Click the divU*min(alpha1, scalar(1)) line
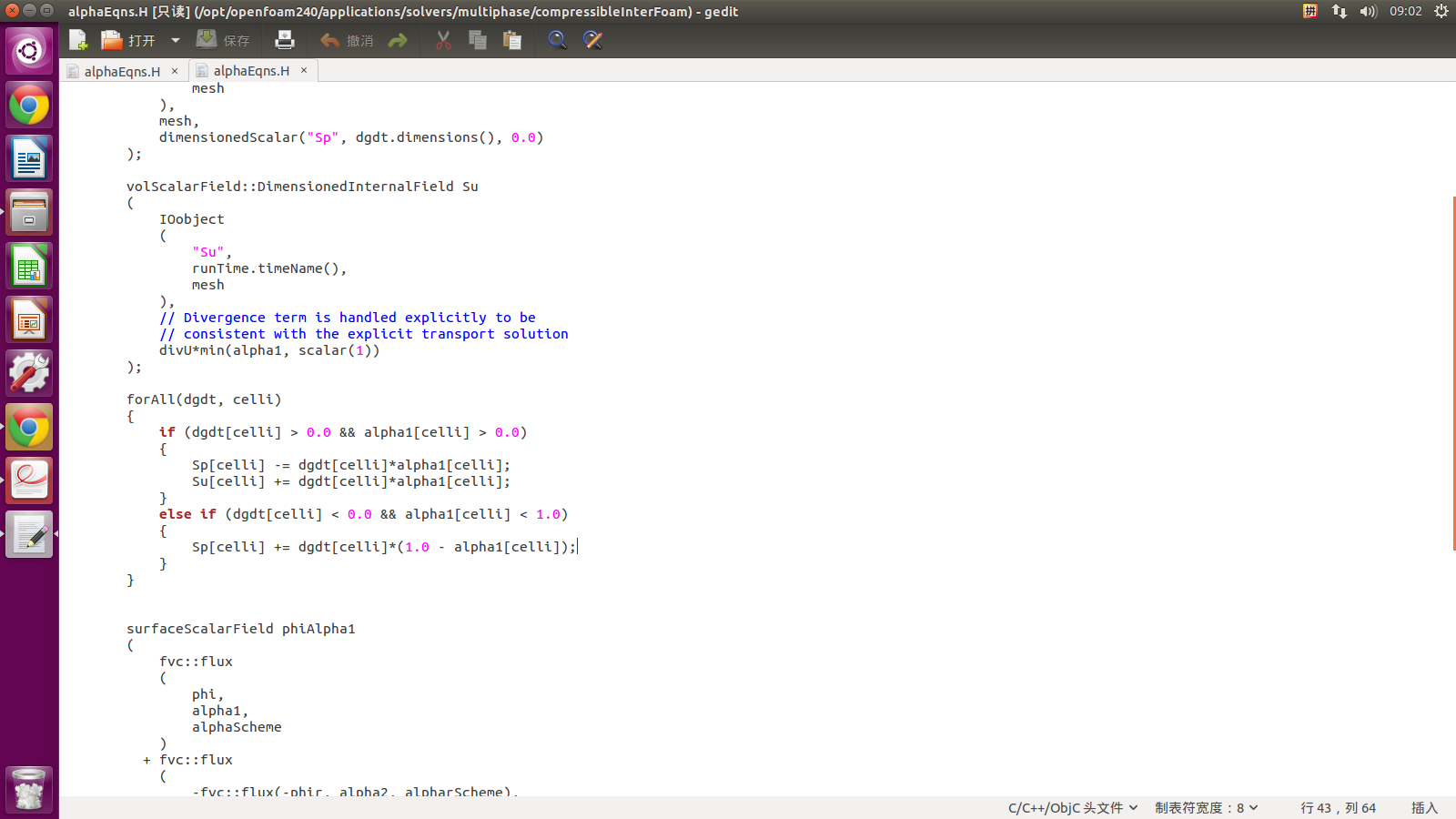The image size is (1456, 819). pos(269,350)
